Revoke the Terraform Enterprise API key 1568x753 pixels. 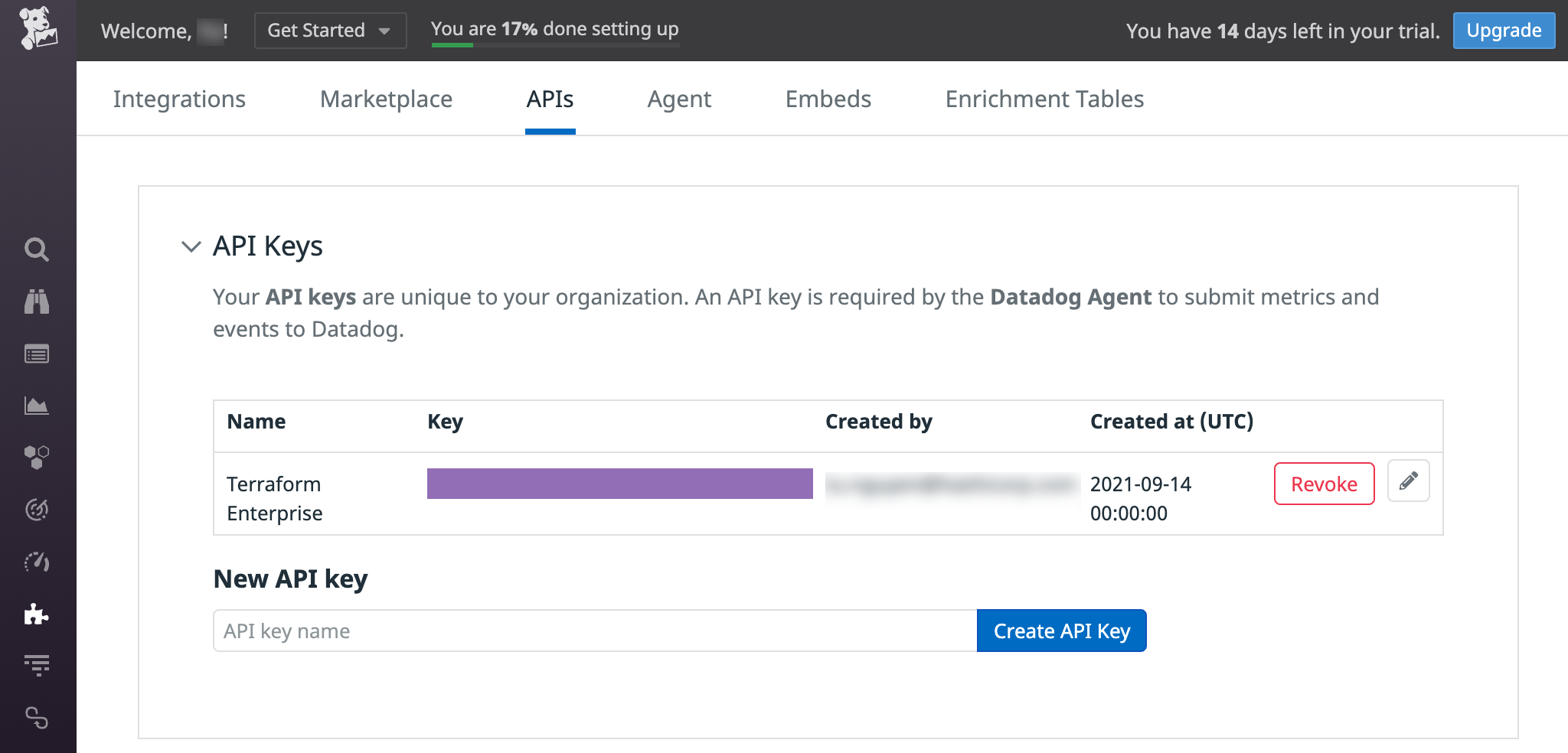tap(1324, 484)
